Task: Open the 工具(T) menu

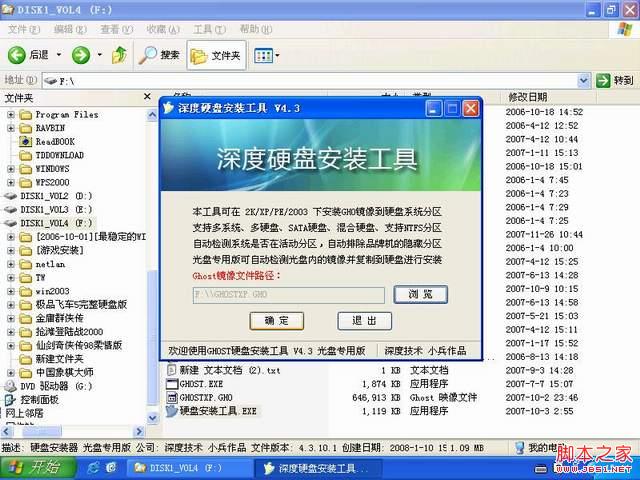Action: coord(210,29)
